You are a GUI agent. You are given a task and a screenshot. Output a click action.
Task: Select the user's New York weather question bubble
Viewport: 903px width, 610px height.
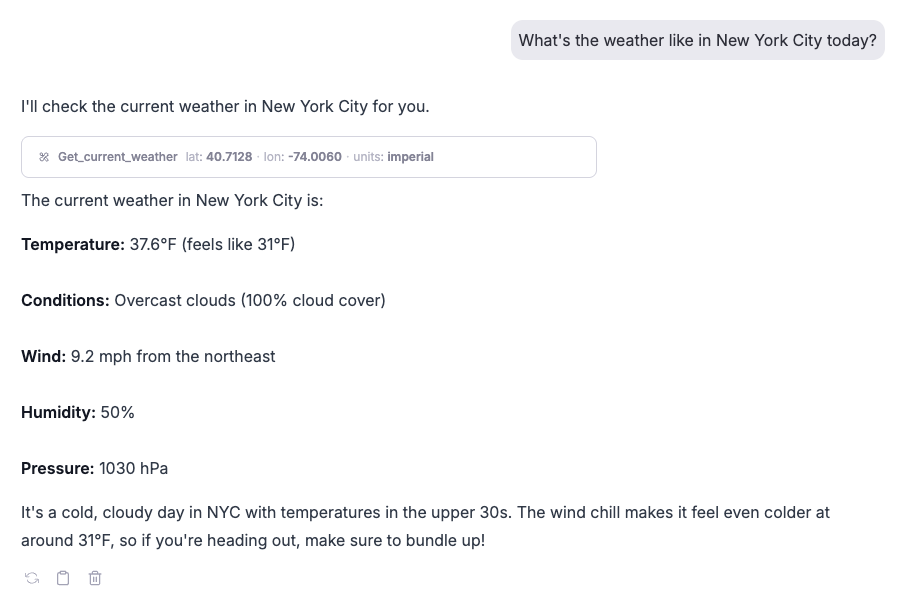pos(697,40)
